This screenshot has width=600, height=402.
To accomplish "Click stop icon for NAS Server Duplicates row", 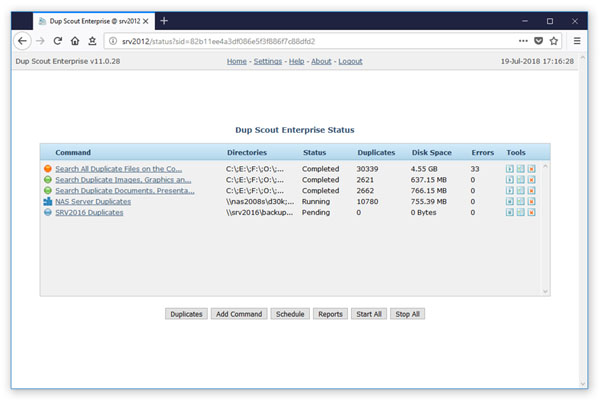I will 509,201.
